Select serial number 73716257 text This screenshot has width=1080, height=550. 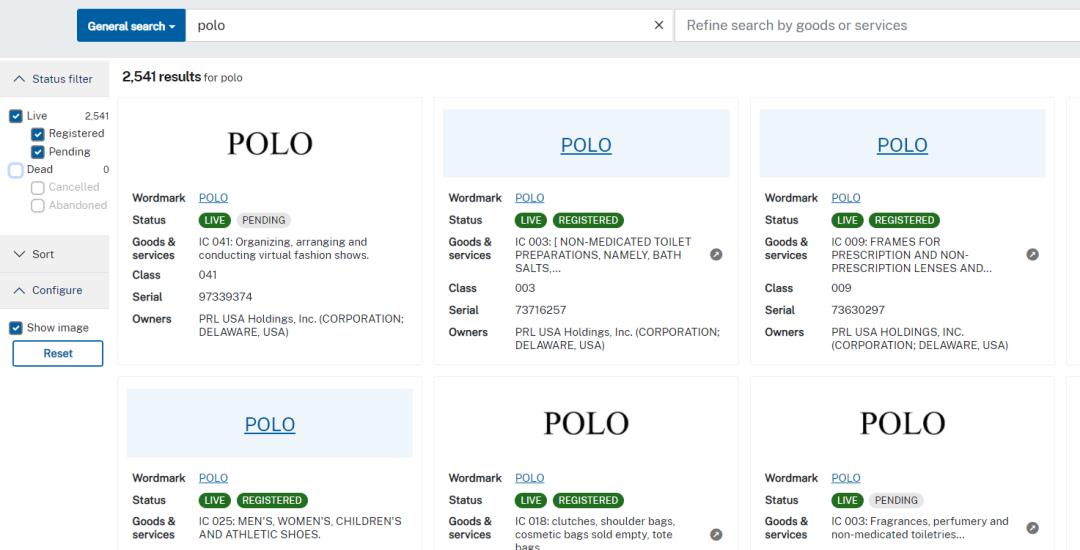(541, 310)
